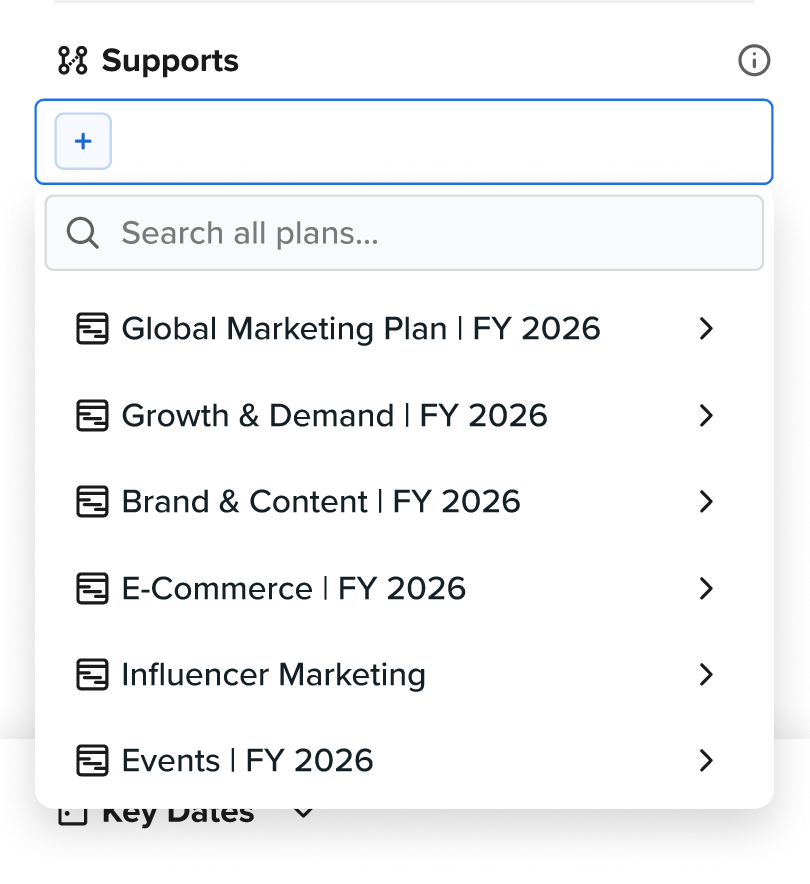Image resolution: width=810 pixels, height=884 pixels.
Task: Select Growth & Demand | FY 2026
Action: pyautogui.click(x=334, y=416)
